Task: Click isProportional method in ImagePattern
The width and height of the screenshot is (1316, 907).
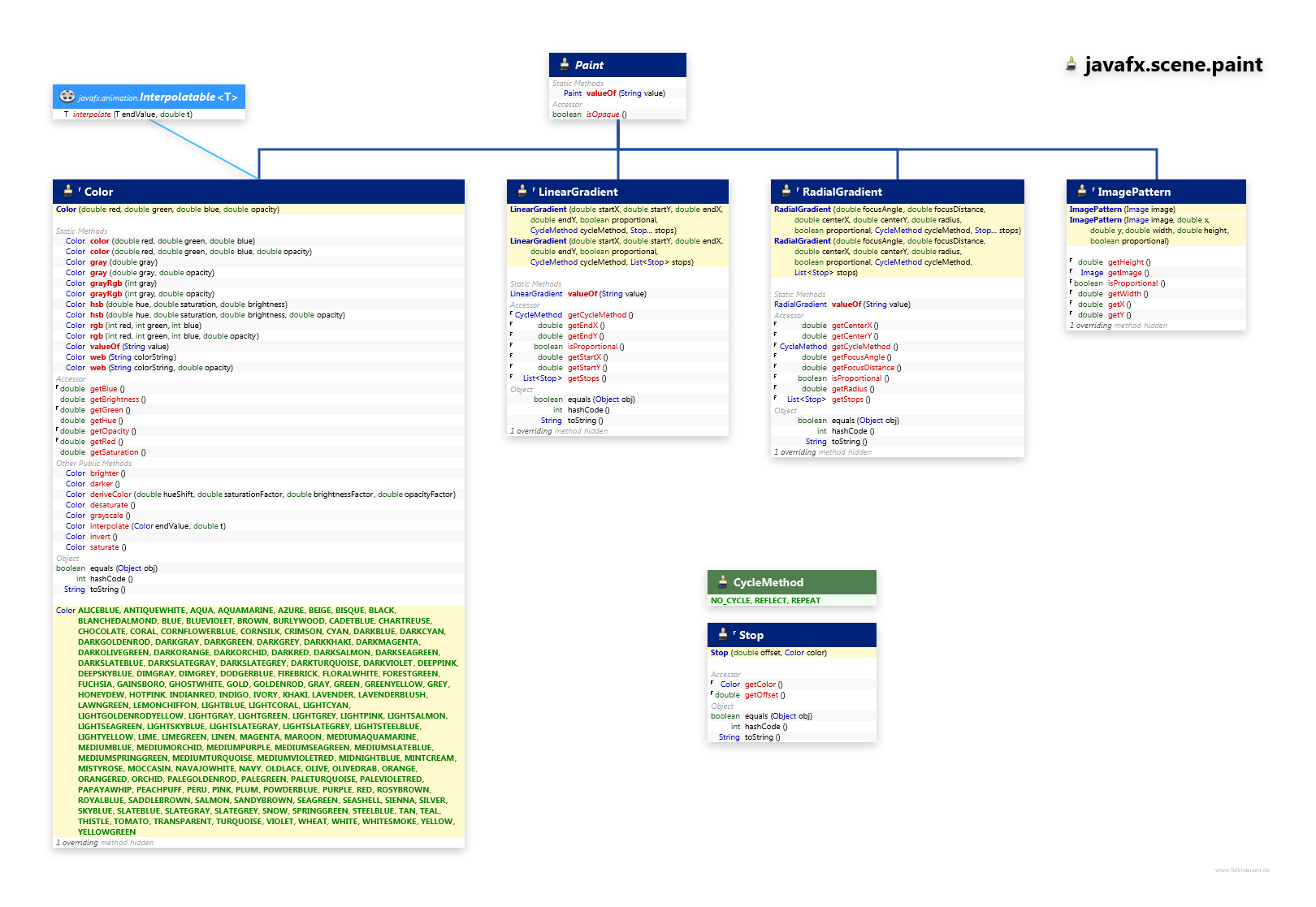Action: (1132, 283)
